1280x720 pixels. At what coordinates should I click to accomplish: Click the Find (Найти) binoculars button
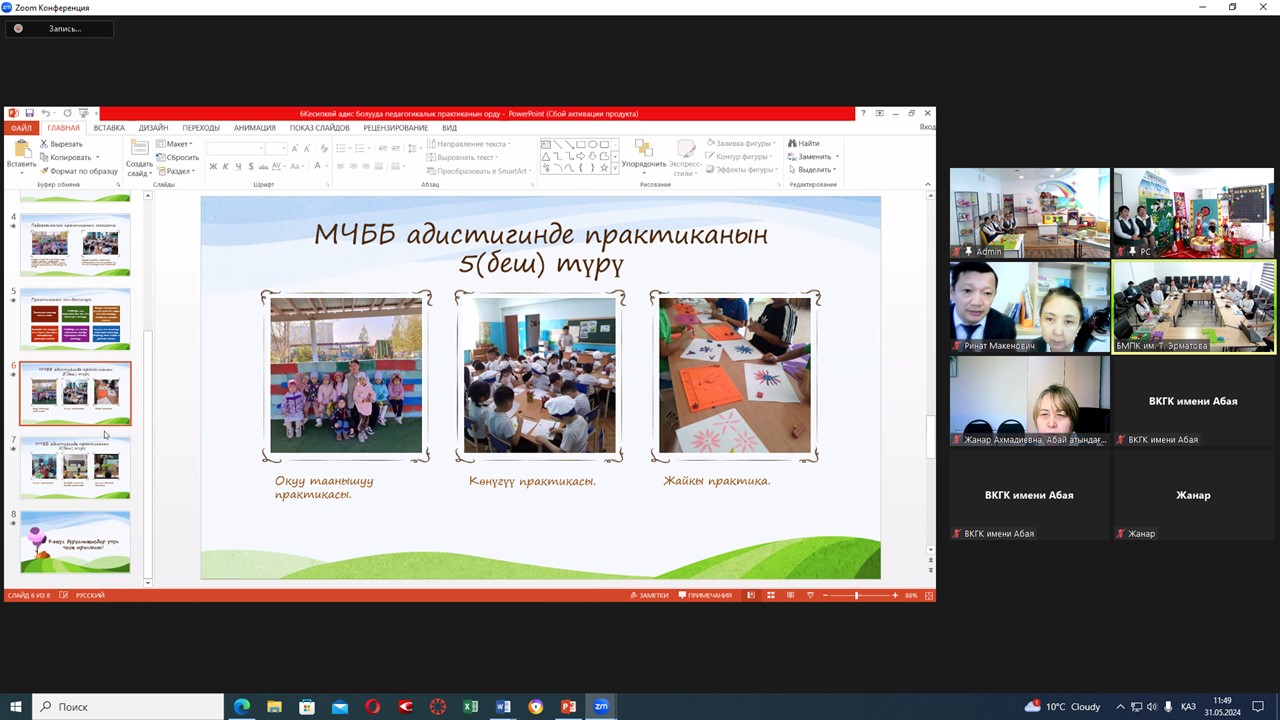click(x=803, y=144)
